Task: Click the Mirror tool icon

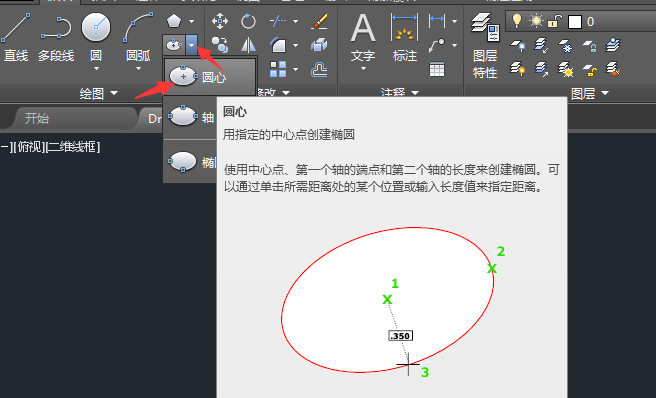Action: pyautogui.click(x=249, y=45)
